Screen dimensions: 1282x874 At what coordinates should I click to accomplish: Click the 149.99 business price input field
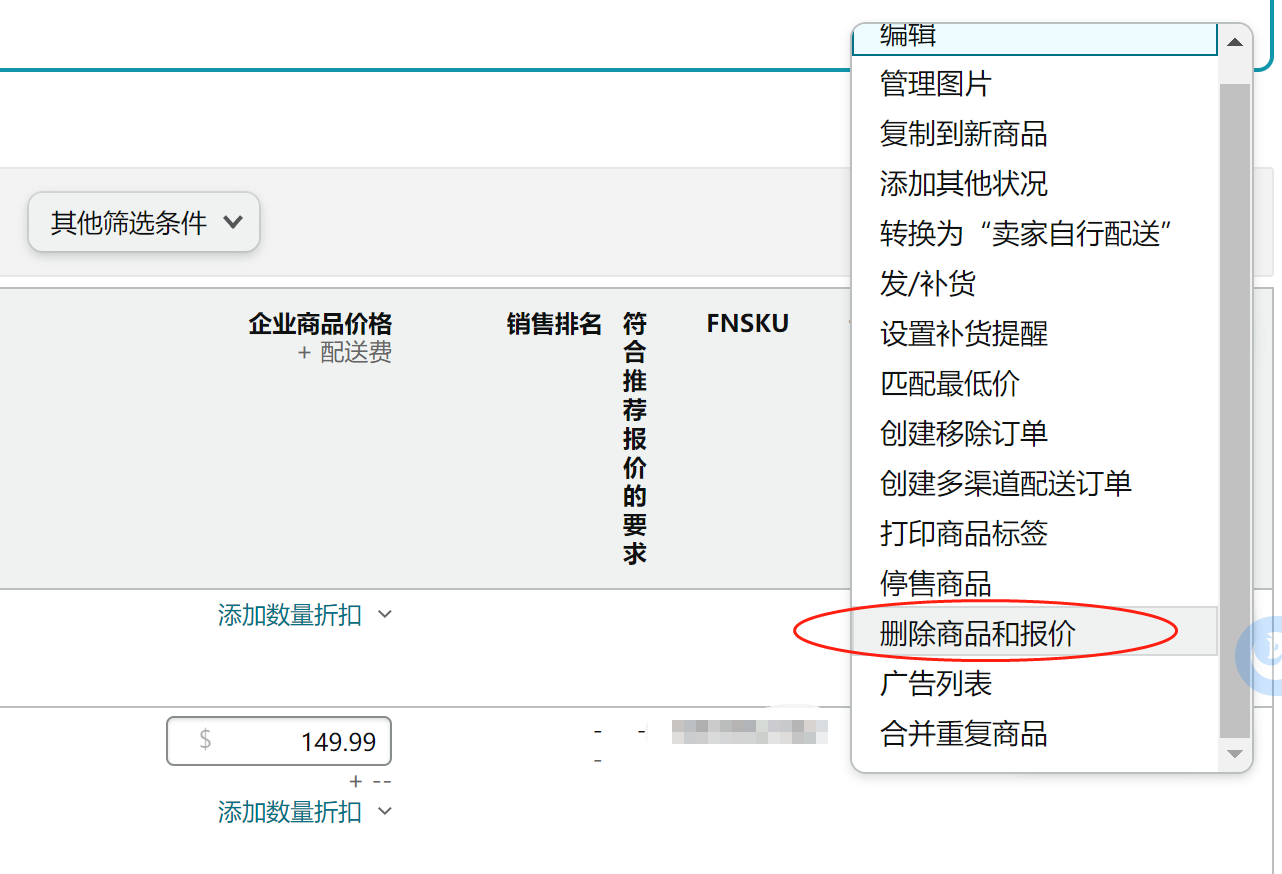coord(279,741)
